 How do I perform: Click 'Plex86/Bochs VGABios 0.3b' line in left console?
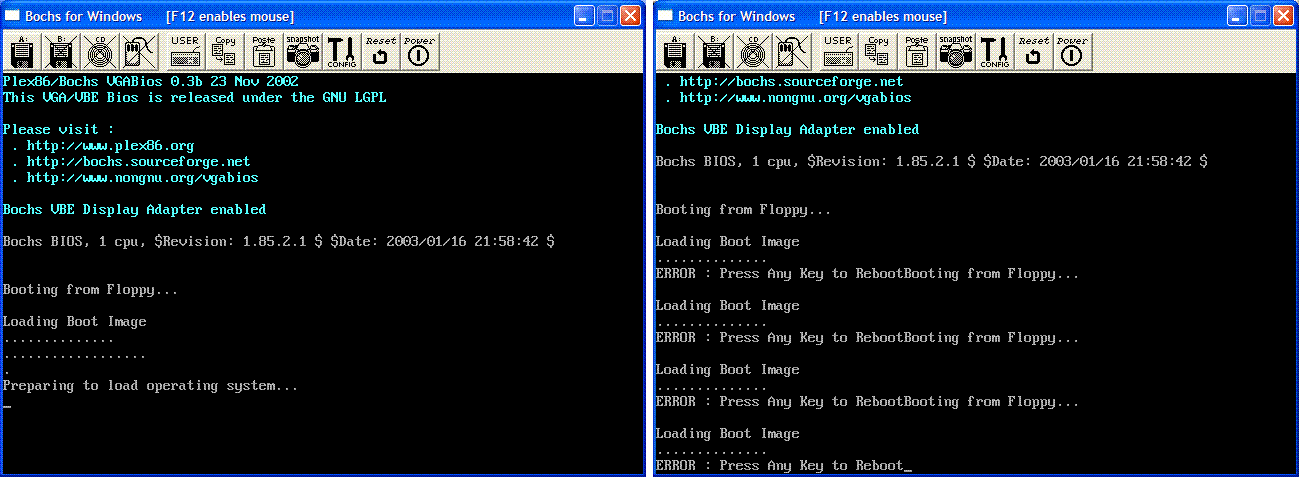pyautogui.click(x=151, y=82)
